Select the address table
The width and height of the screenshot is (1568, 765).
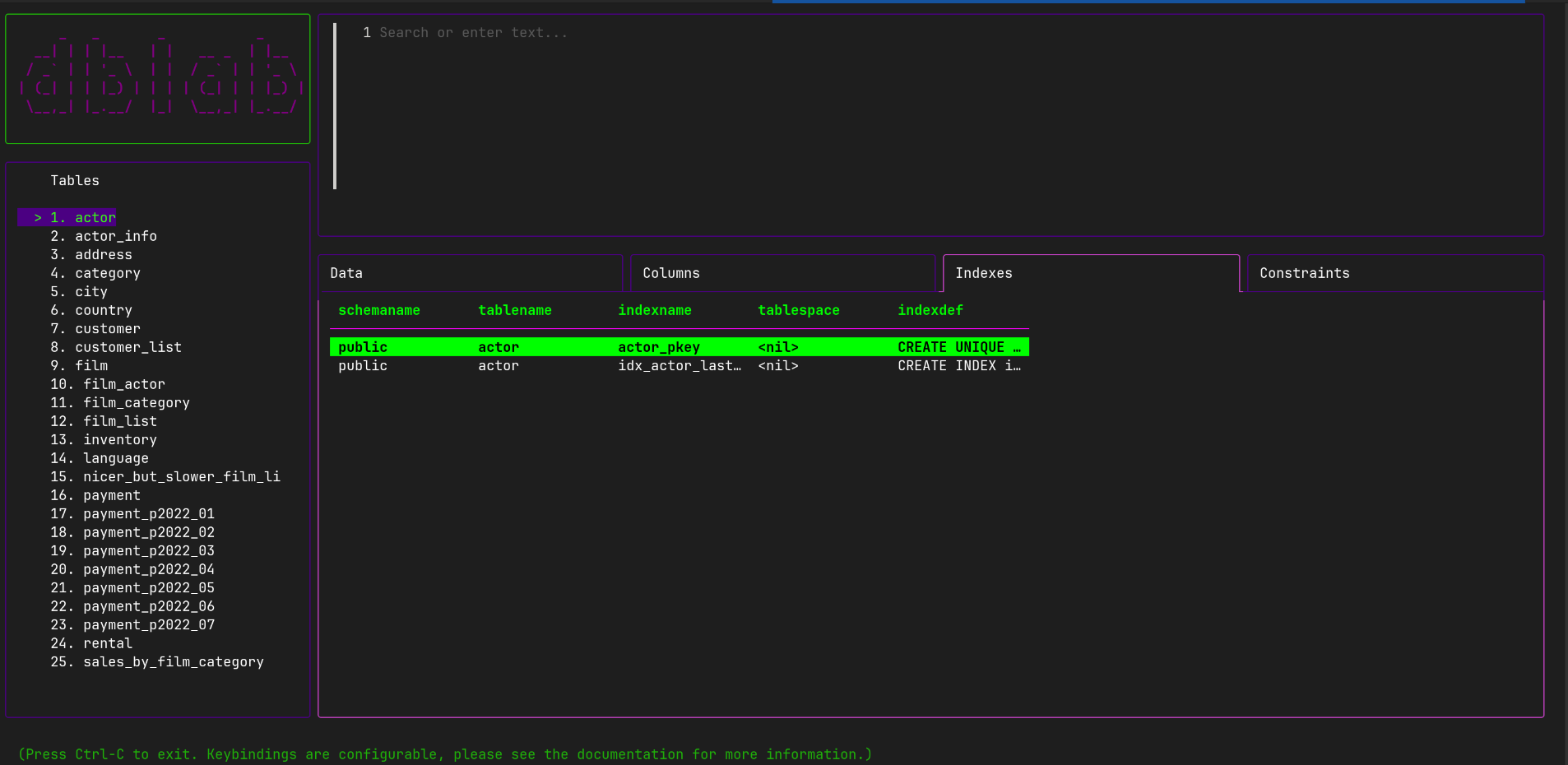(91, 255)
